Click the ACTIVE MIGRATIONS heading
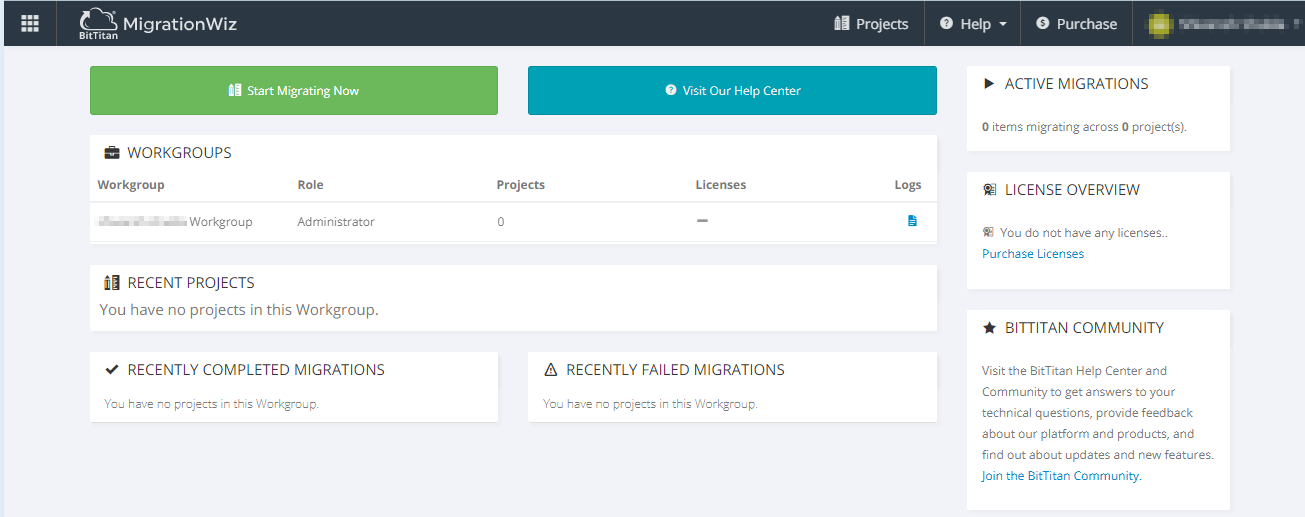The height and width of the screenshot is (517, 1305). tap(1077, 84)
